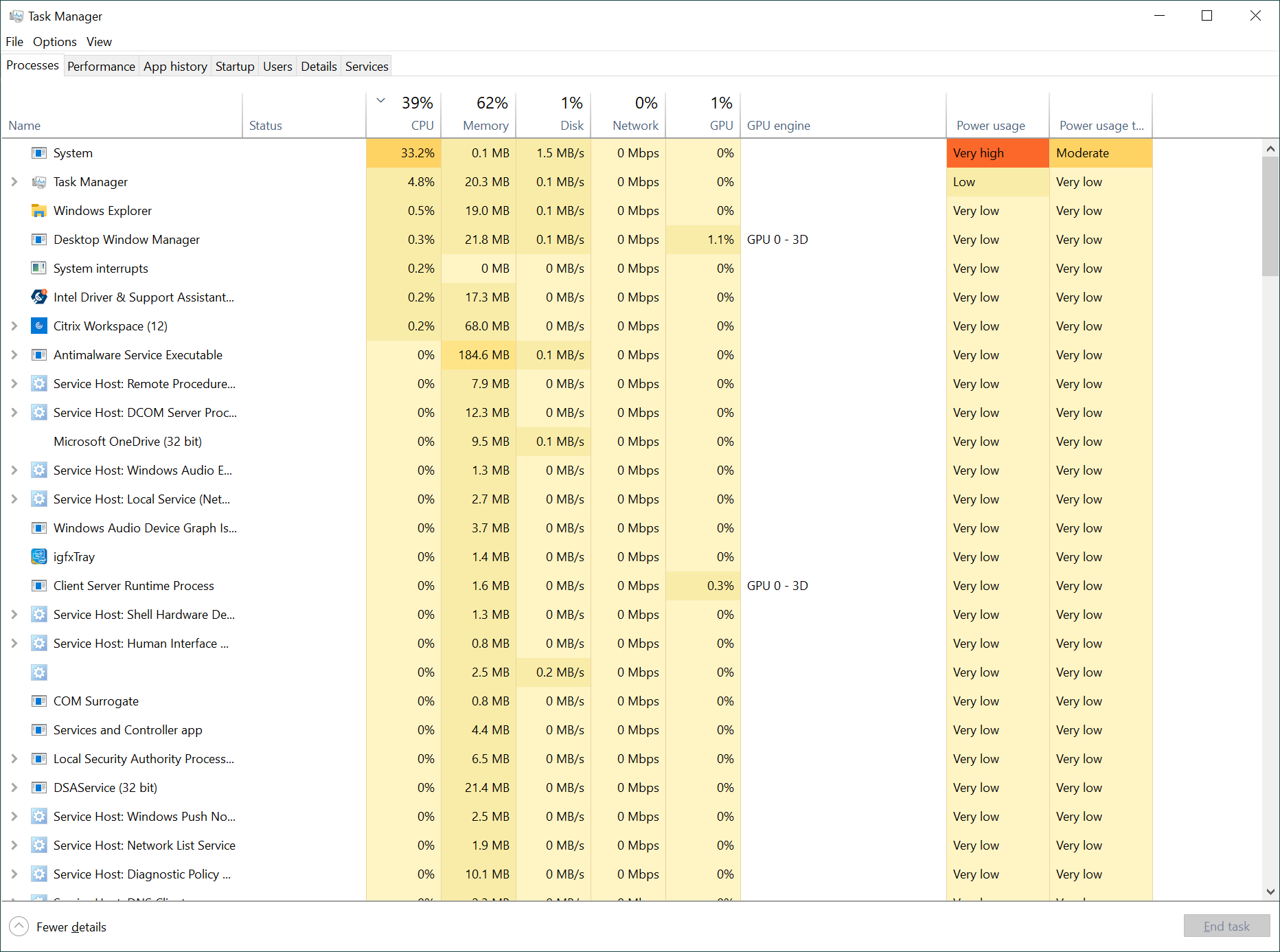Click the Client Server Runtime Process icon

click(39, 586)
